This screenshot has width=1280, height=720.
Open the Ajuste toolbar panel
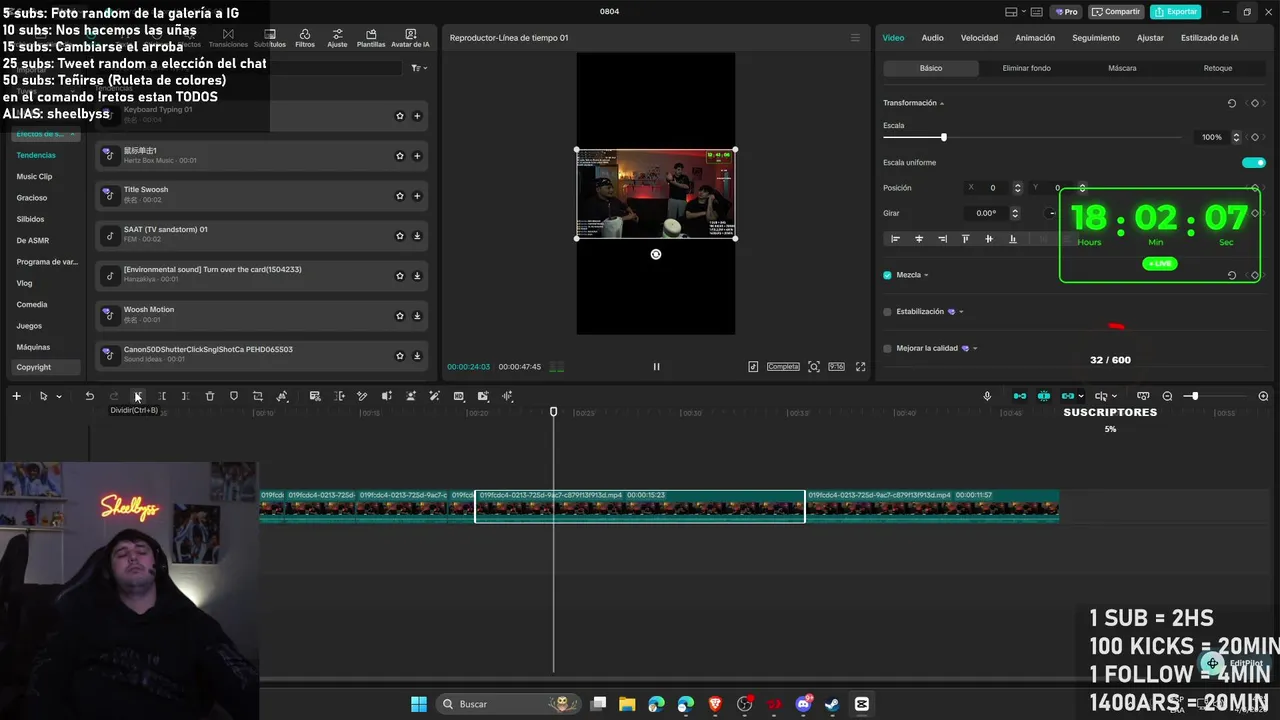point(337,38)
